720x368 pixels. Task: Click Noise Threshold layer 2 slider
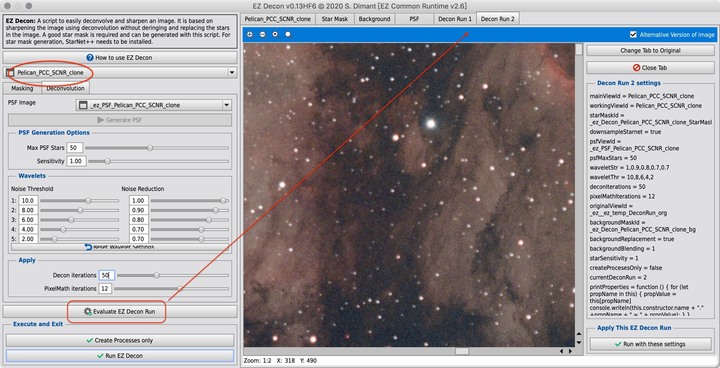pos(79,210)
